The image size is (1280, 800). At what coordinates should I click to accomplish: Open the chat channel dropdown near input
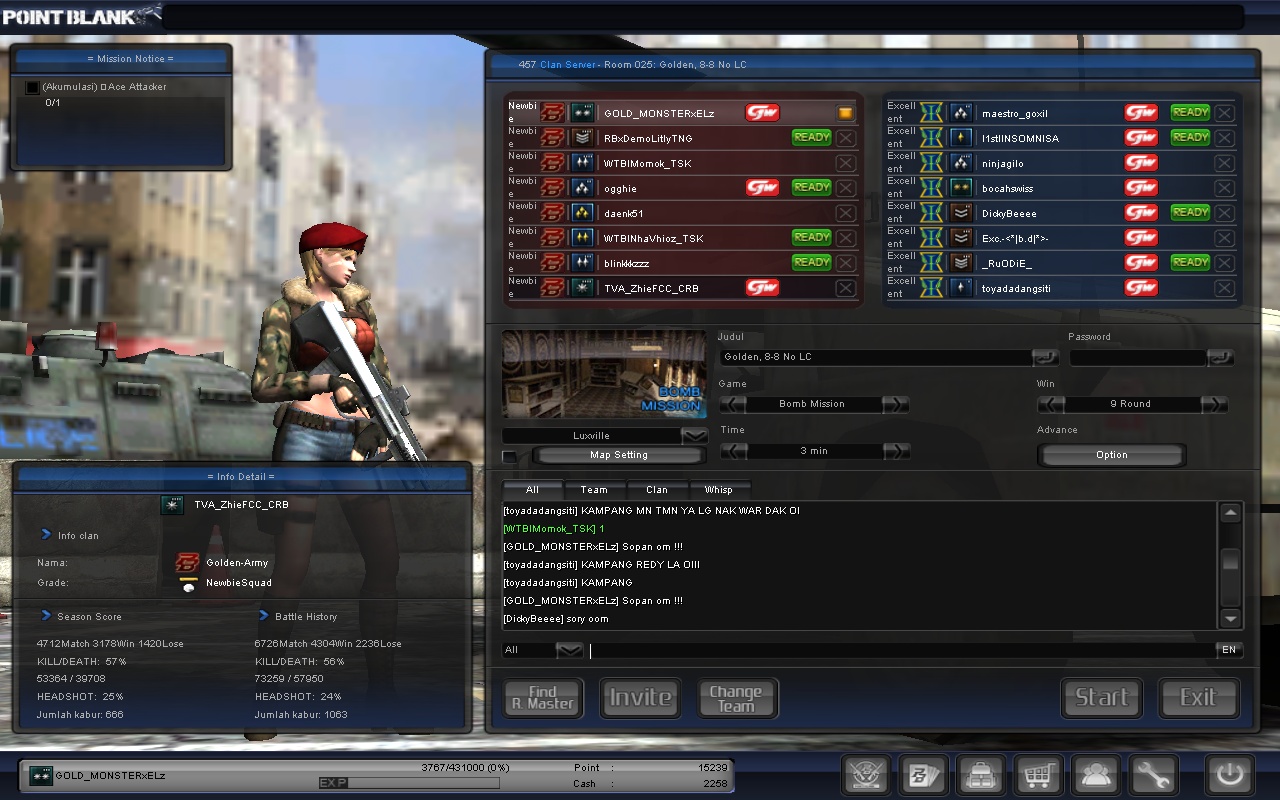coord(568,649)
